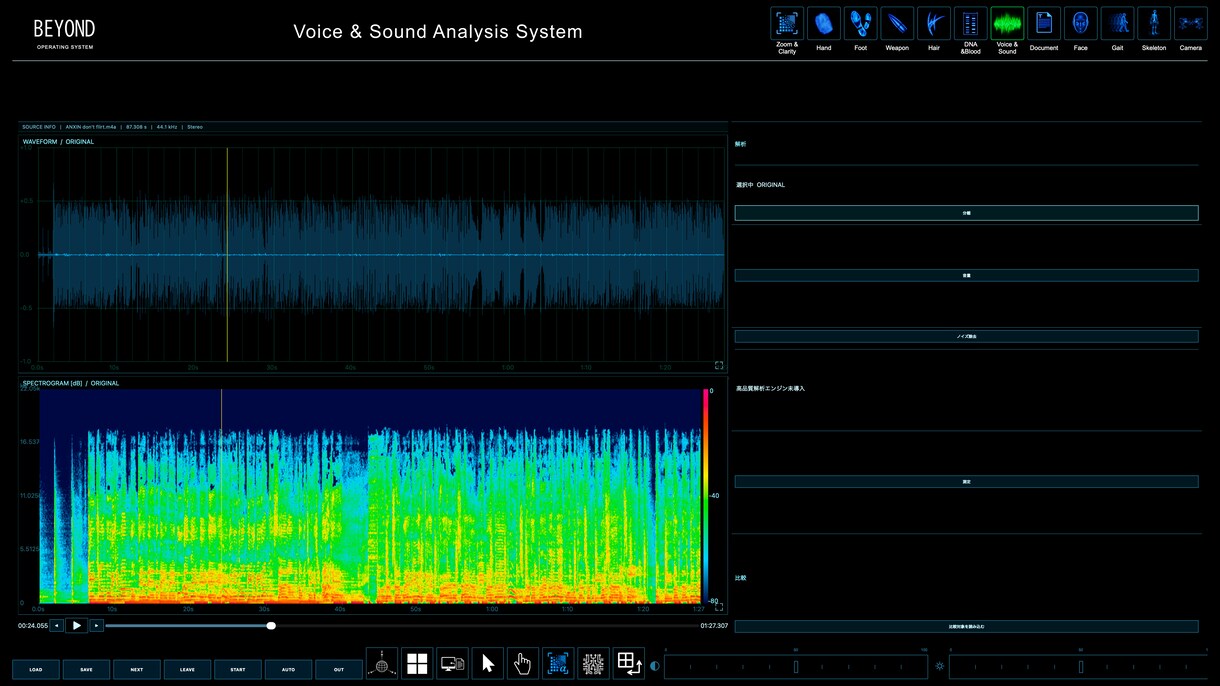Select the arrow pointer tool
This screenshot has height=686, width=1220.
488,664
